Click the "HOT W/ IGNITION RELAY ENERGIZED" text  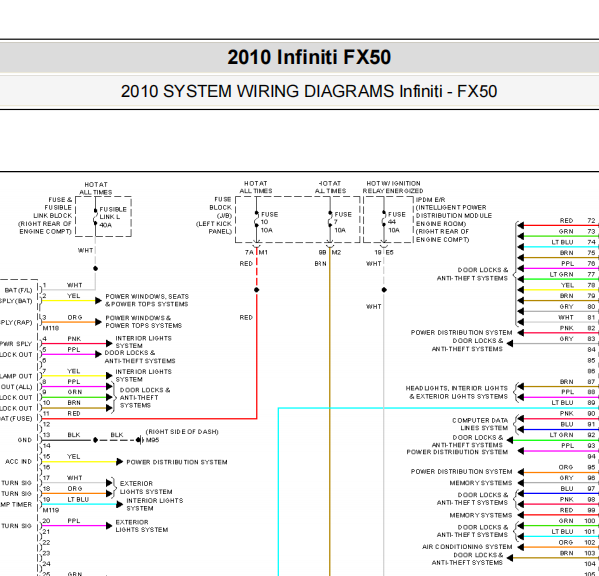(x=393, y=187)
